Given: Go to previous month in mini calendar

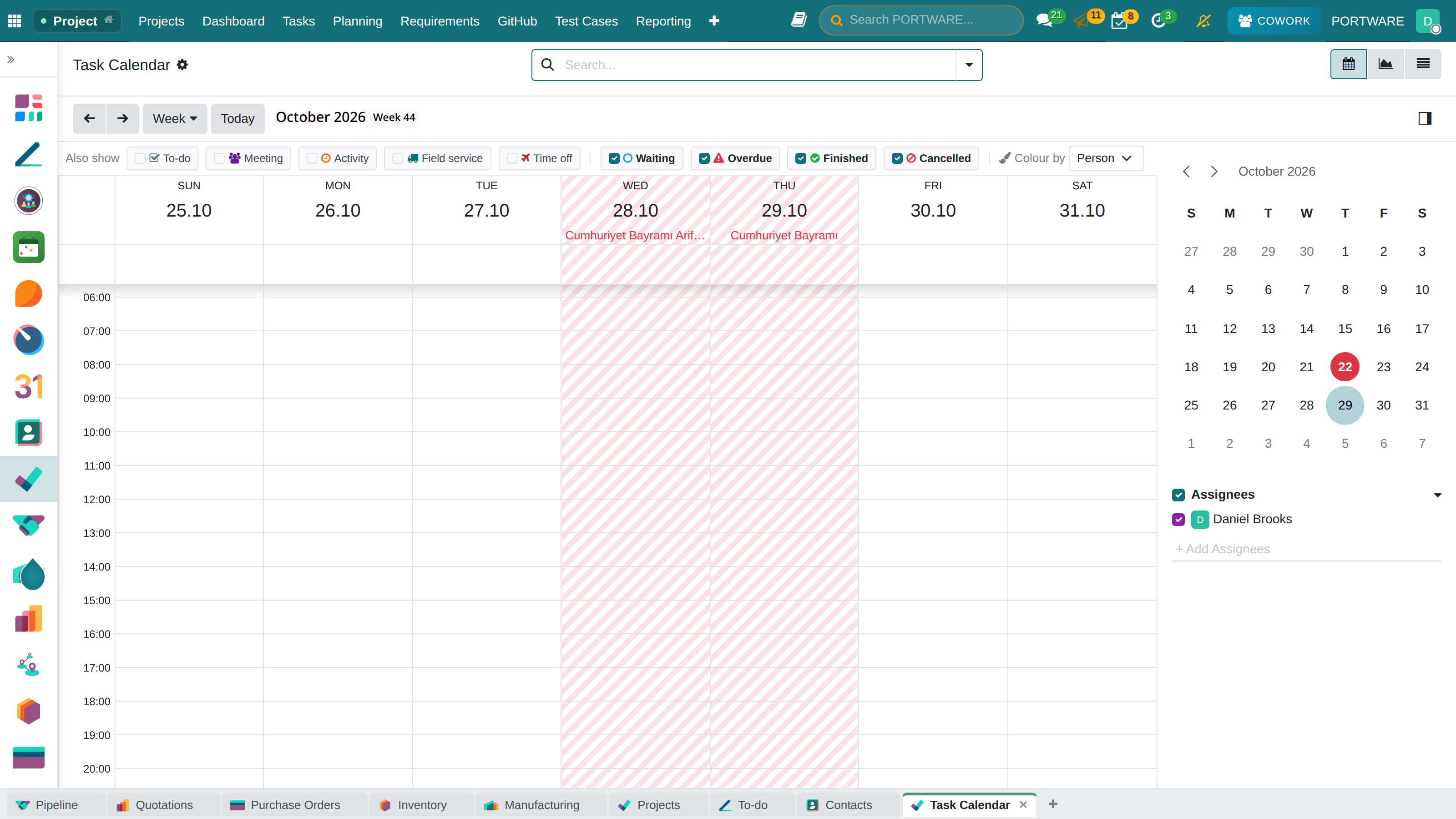Looking at the screenshot, I should [1186, 171].
